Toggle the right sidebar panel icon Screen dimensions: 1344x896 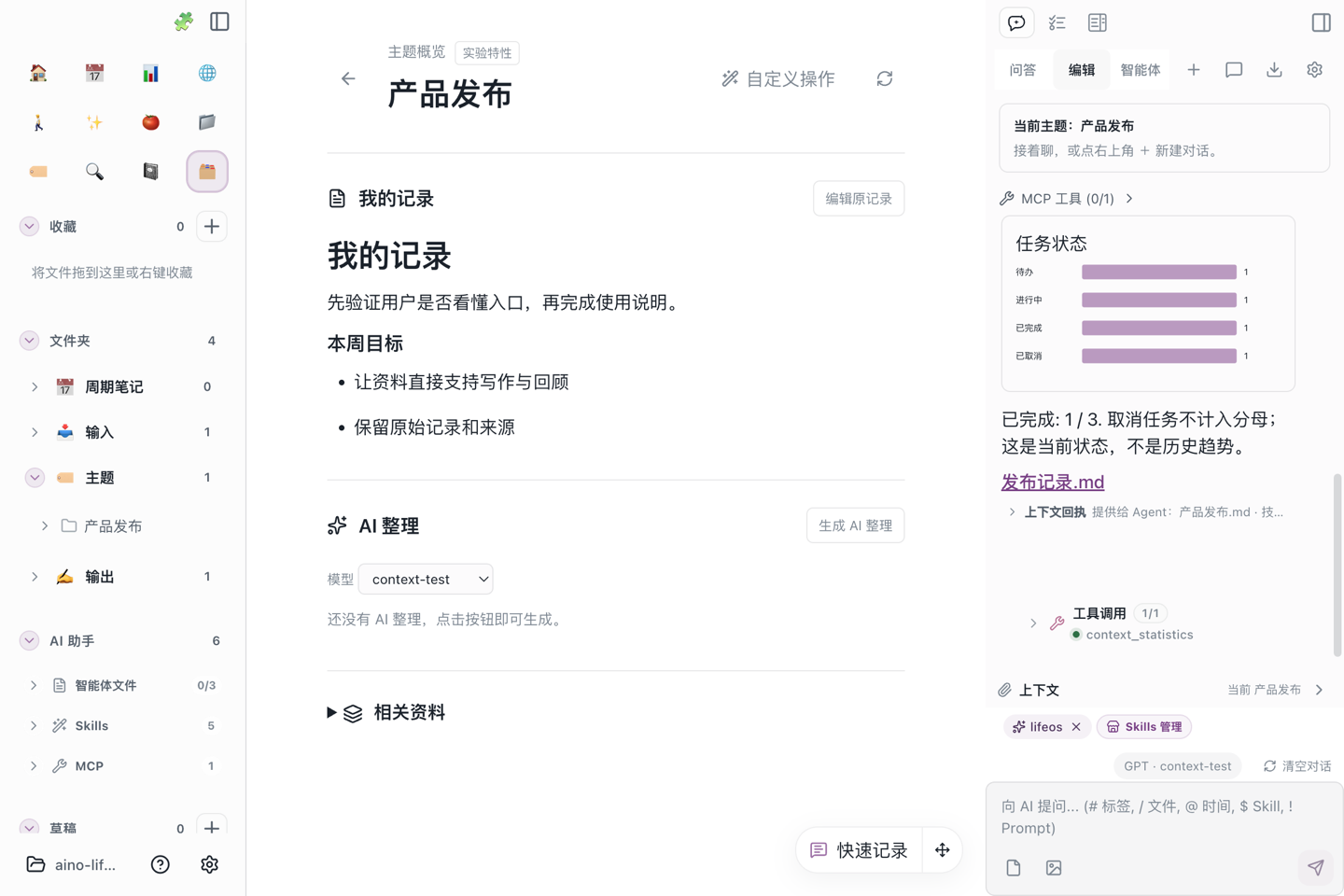point(1321,22)
